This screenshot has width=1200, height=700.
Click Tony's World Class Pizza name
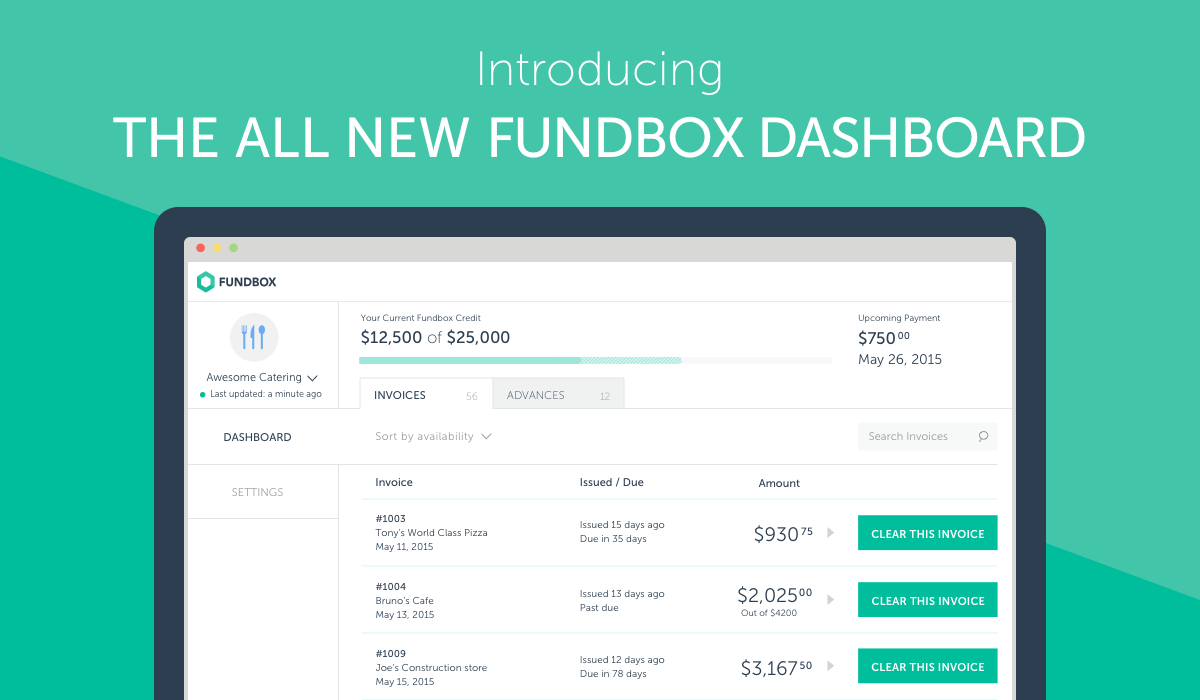432,533
